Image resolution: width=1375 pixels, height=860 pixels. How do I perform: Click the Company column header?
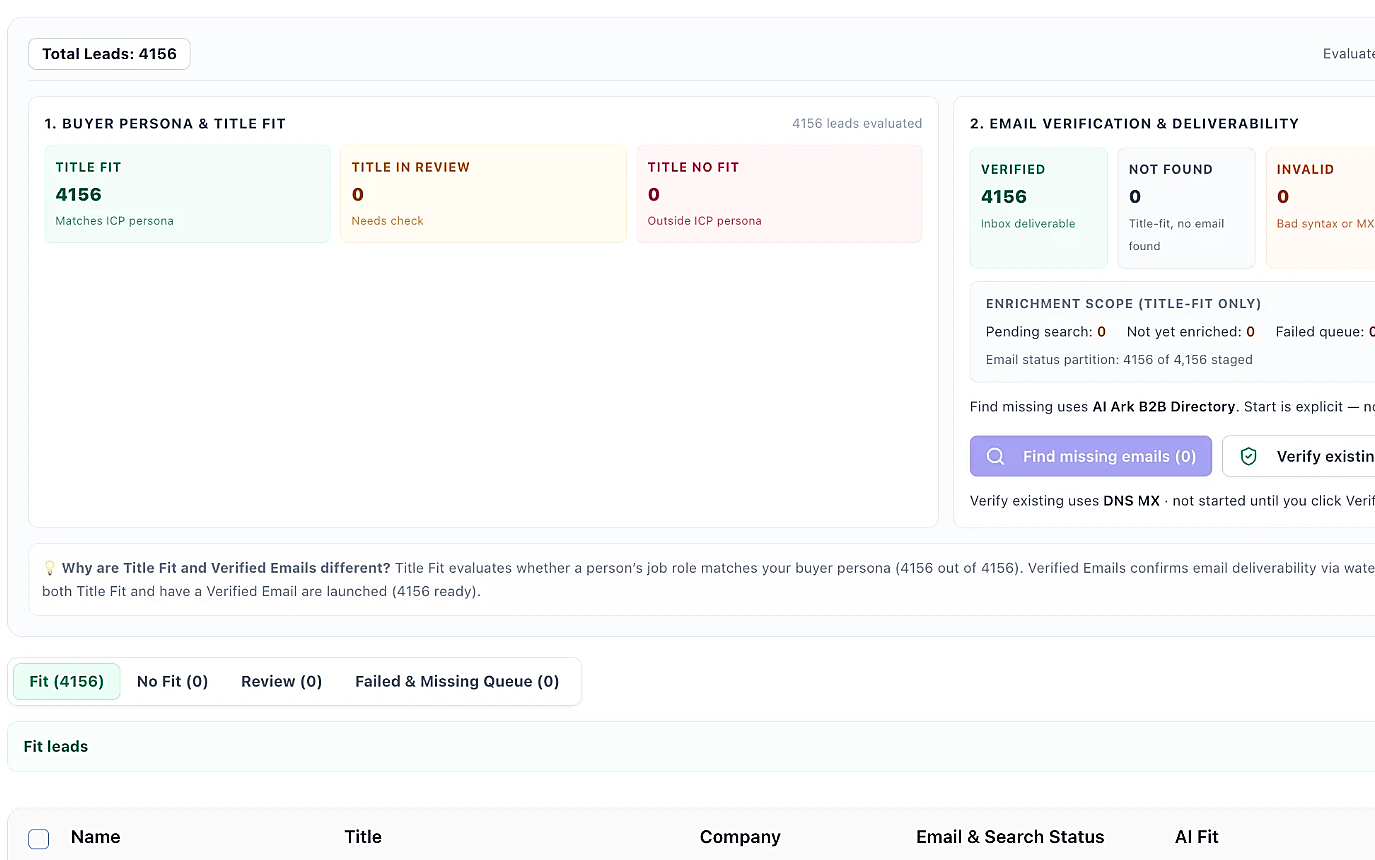pos(740,837)
